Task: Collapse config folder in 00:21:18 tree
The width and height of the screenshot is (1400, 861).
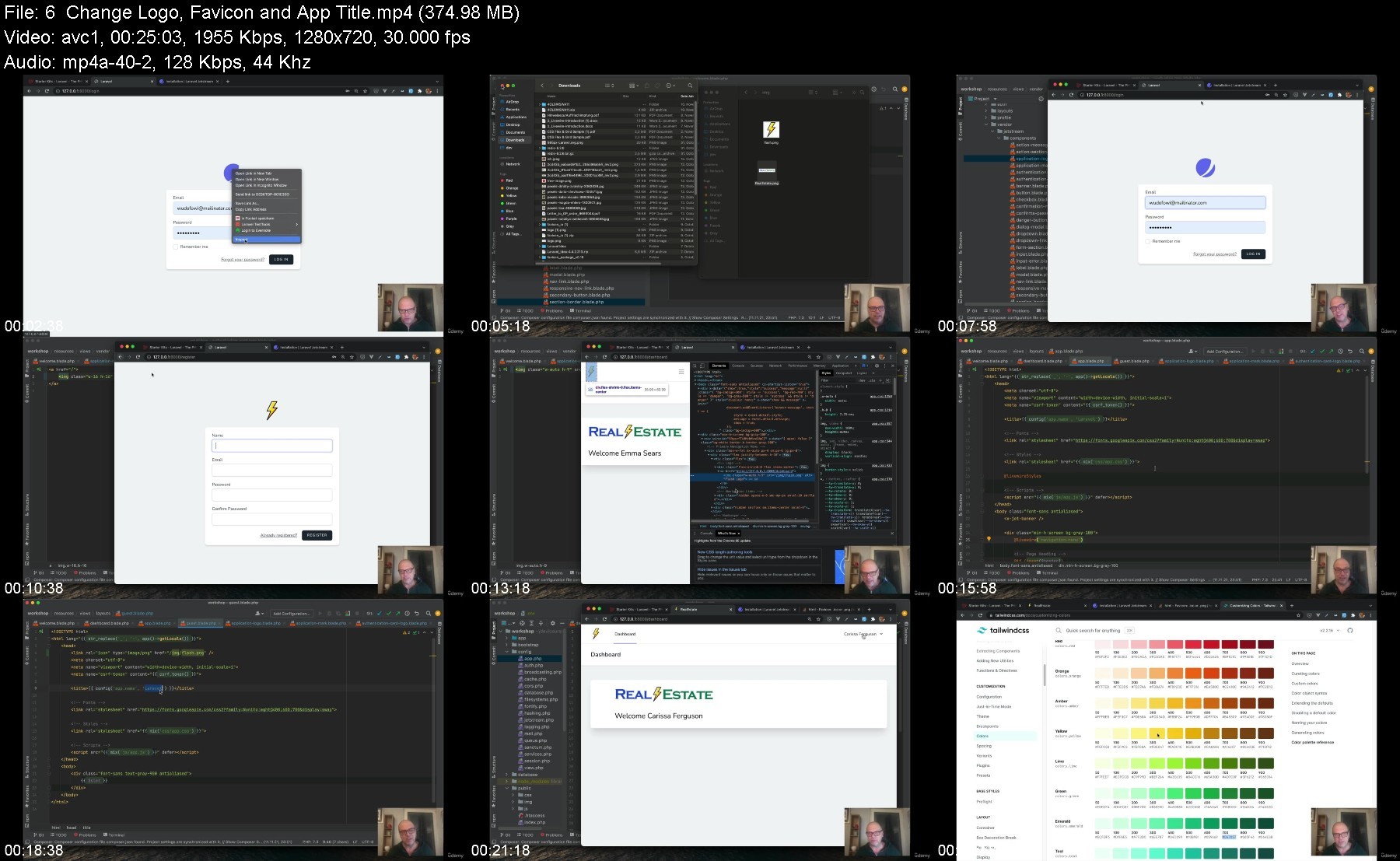Action: [x=508, y=652]
